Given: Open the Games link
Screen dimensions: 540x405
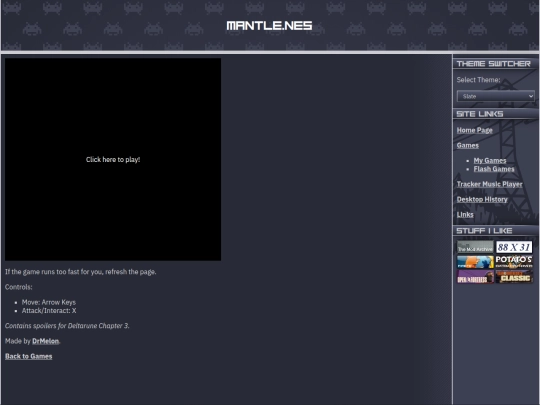Looking at the screenshot, I should tap(467, 145).
